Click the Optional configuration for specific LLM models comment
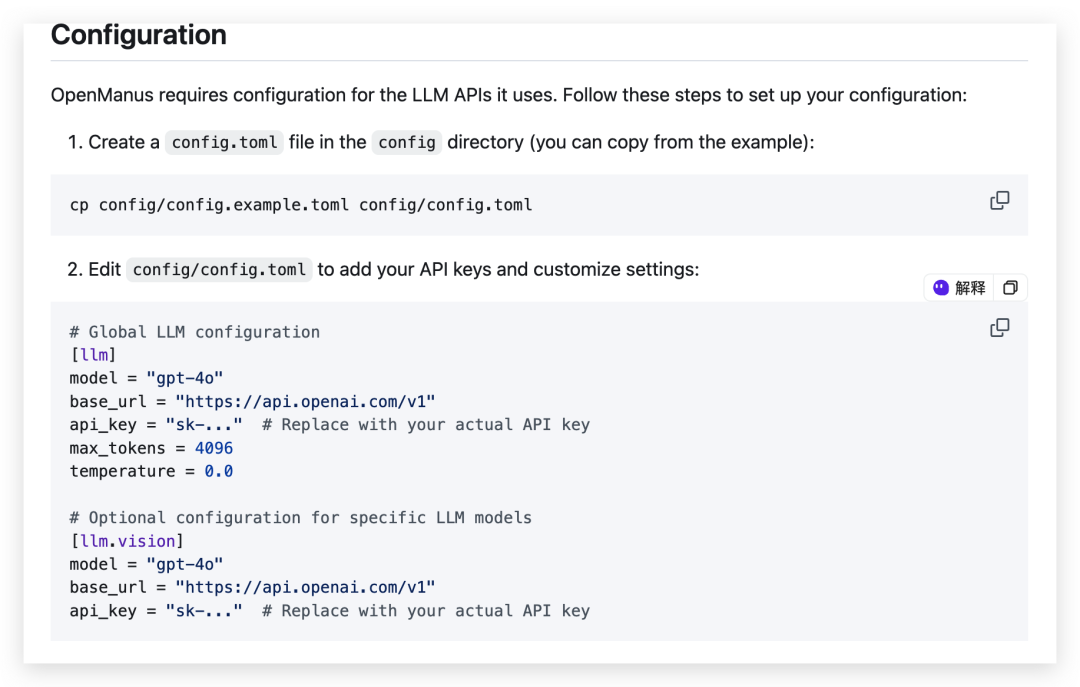The width and height of the screenshot is (1080, 687). pos(300,518)
